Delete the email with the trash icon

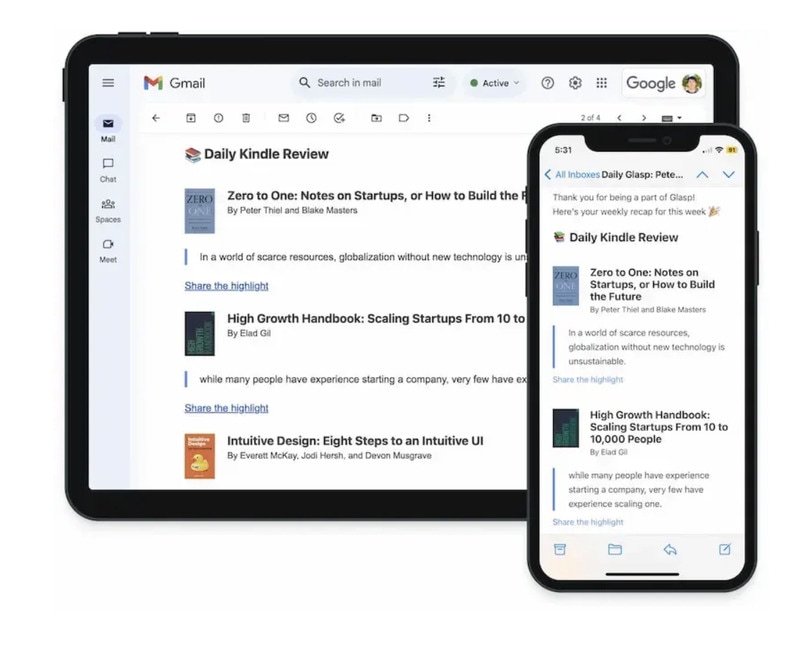click(x=246, y=118)
